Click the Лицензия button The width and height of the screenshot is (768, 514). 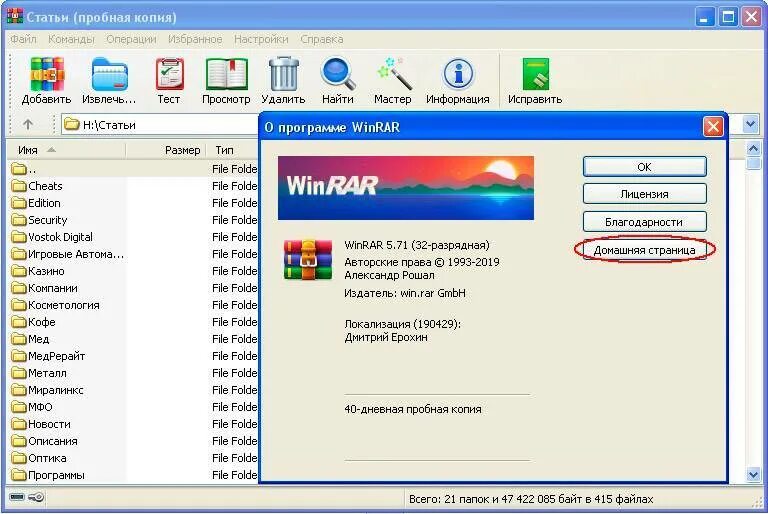[645, 194]
